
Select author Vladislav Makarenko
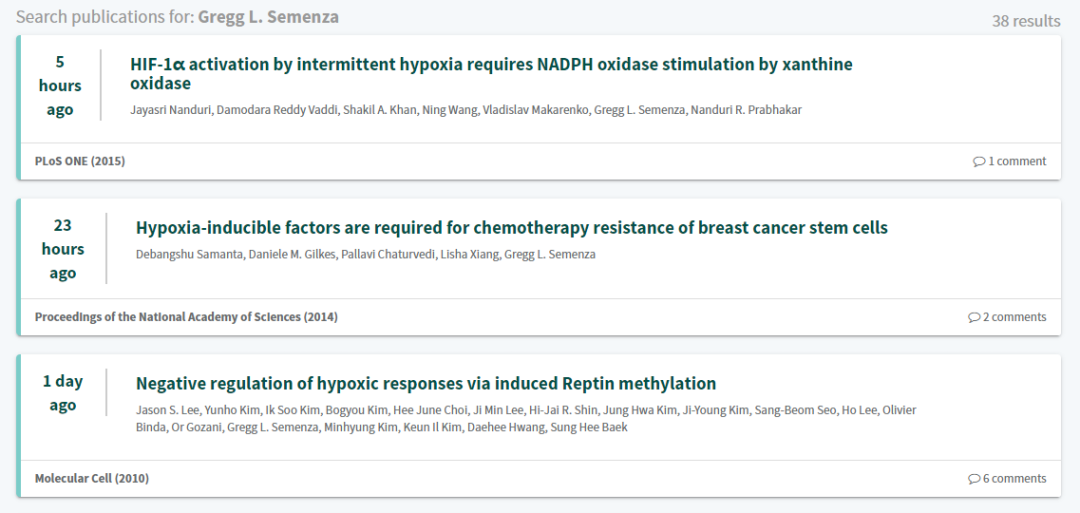(x=535, y=109)
